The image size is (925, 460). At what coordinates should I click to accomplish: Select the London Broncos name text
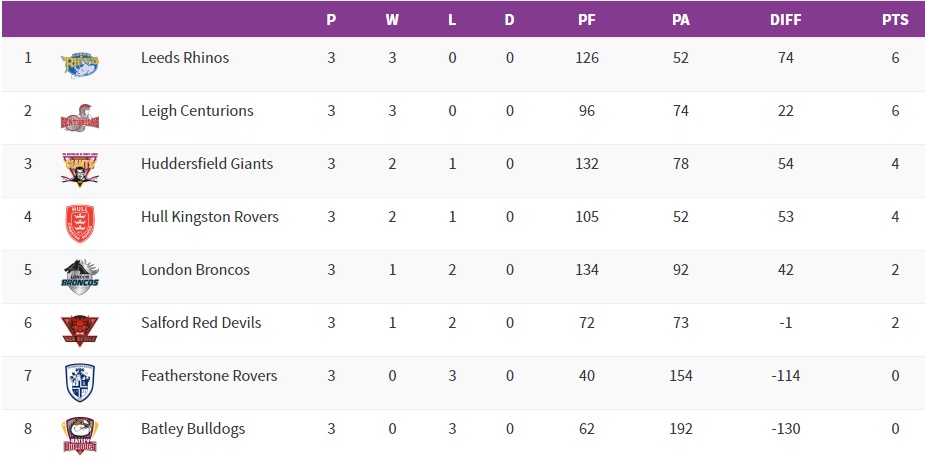point(195,270)
